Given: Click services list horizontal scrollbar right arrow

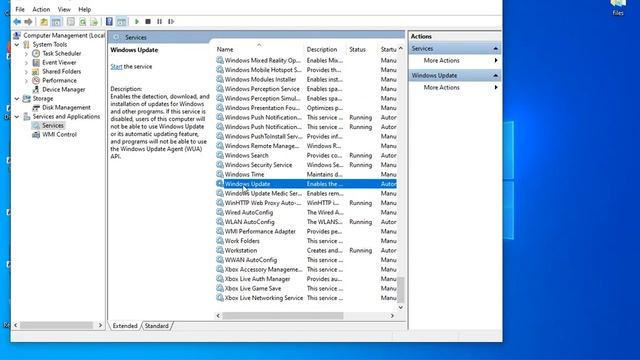Looking at the screenshot, I should (392, 316).
